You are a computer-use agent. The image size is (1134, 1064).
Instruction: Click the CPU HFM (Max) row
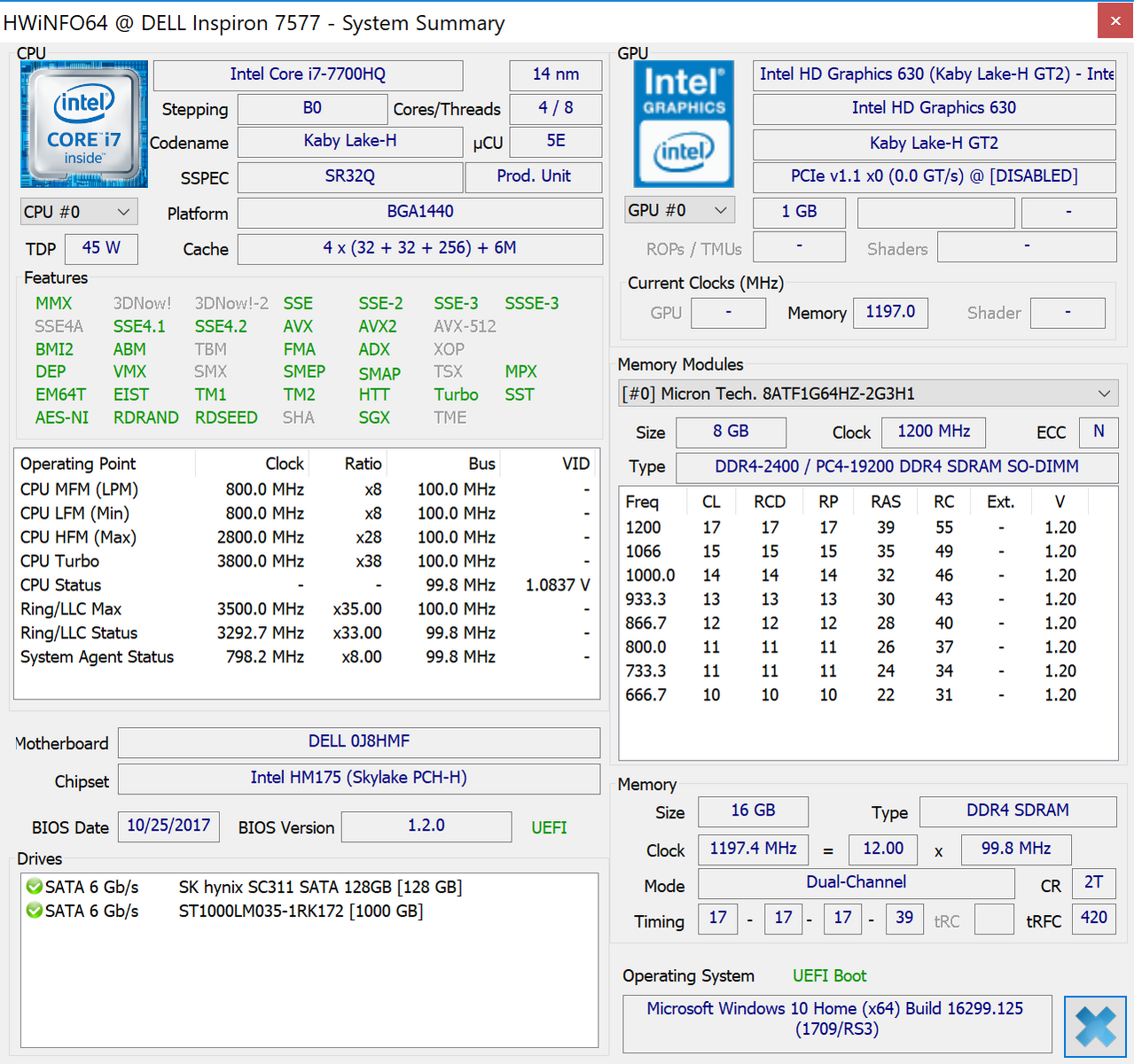coord(307,537)
